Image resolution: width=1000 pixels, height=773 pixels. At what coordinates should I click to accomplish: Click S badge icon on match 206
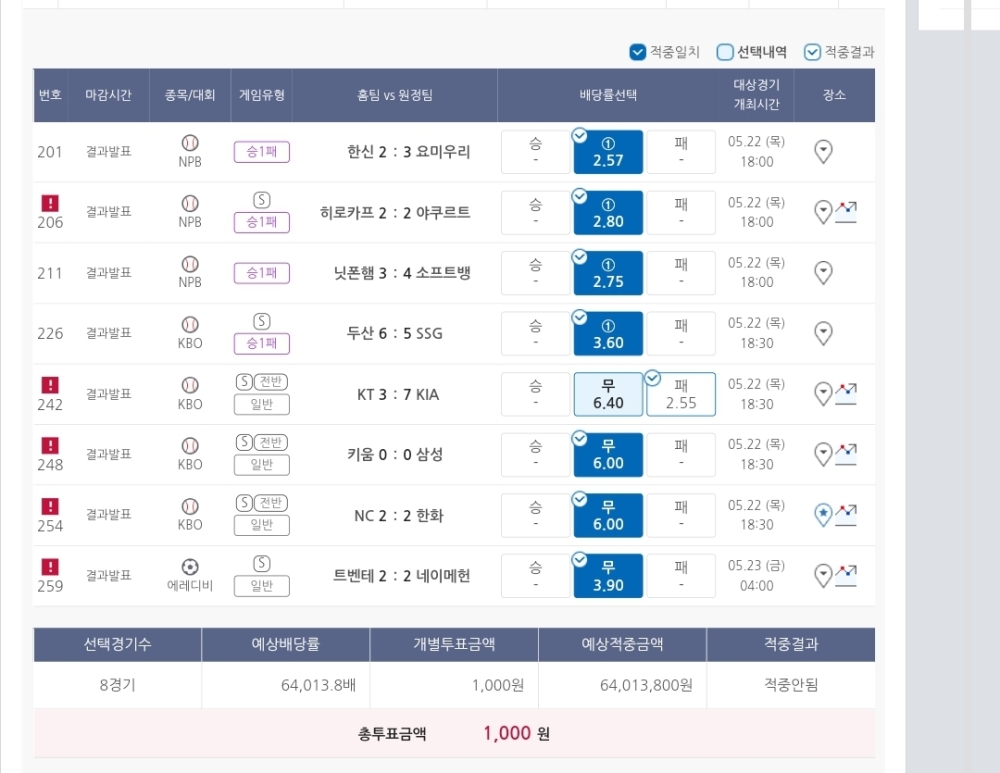tap(261, 200)
